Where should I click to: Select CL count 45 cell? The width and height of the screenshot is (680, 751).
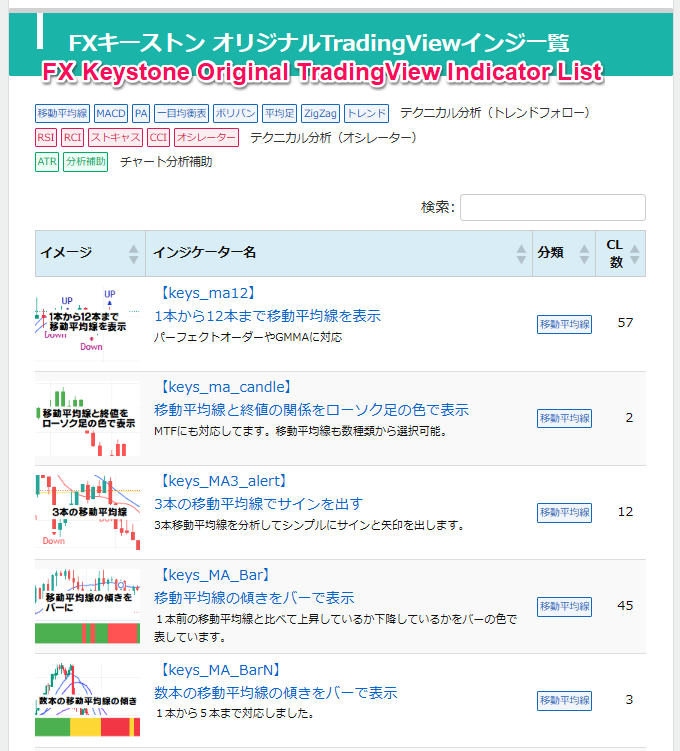625,605
